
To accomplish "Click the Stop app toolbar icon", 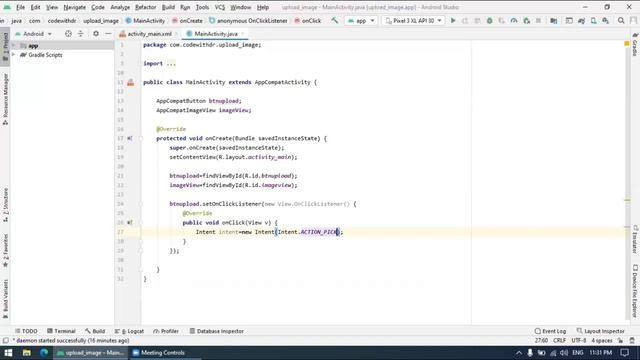I will point(538,20).
